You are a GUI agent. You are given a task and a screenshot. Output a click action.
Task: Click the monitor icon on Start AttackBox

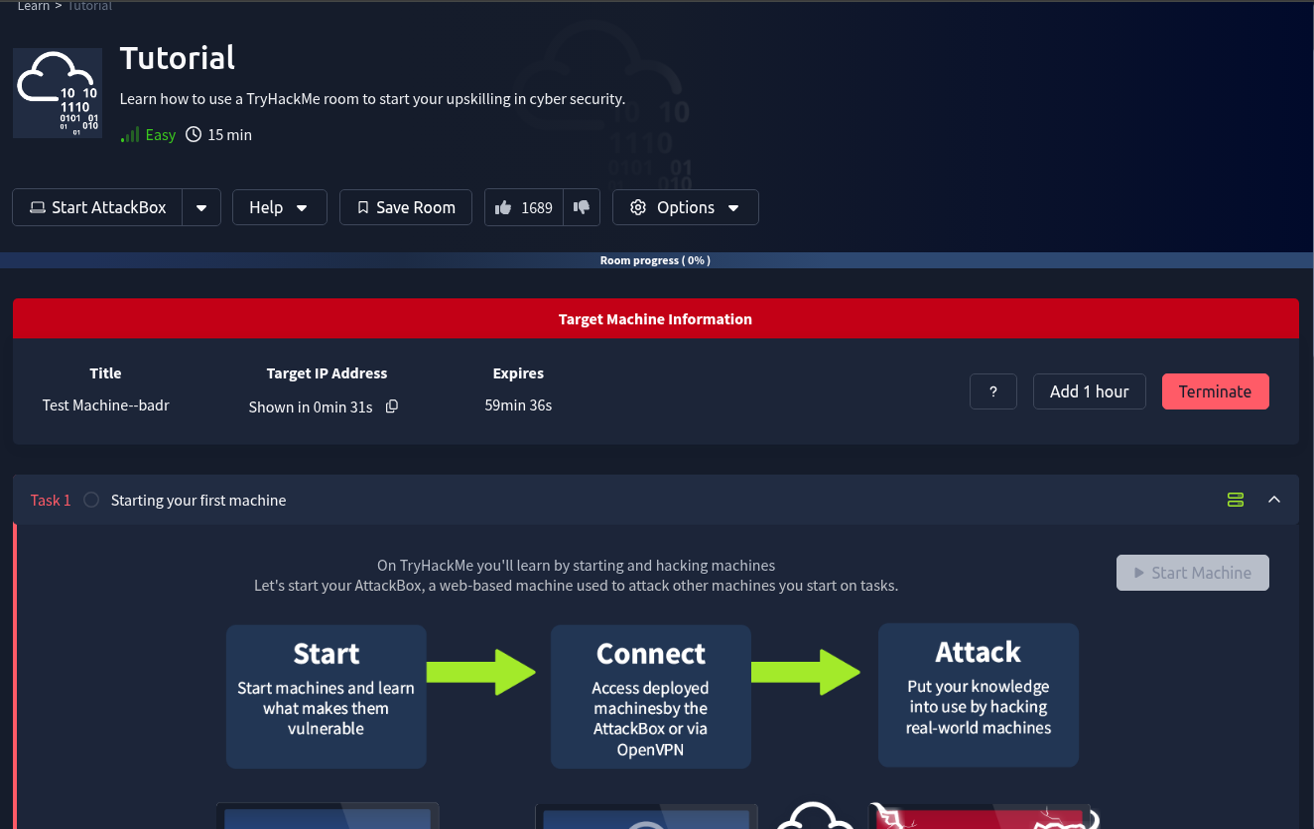tap(37, 206)
